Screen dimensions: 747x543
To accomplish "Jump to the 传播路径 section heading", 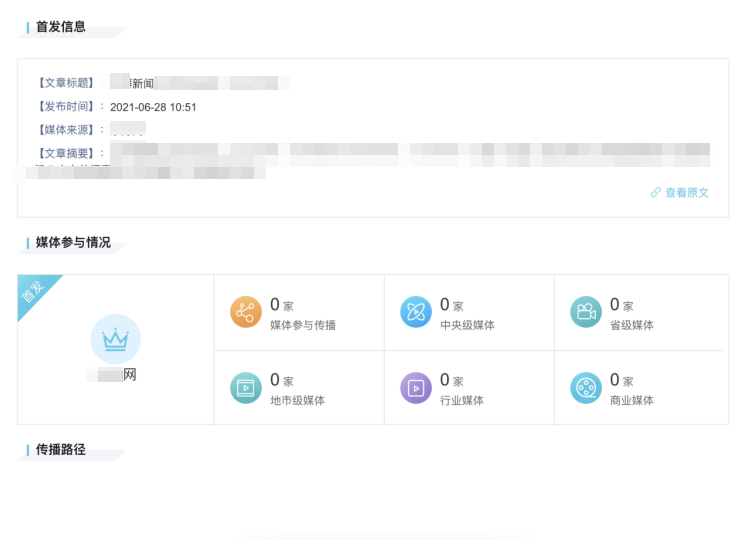I will tap(61, 450).
